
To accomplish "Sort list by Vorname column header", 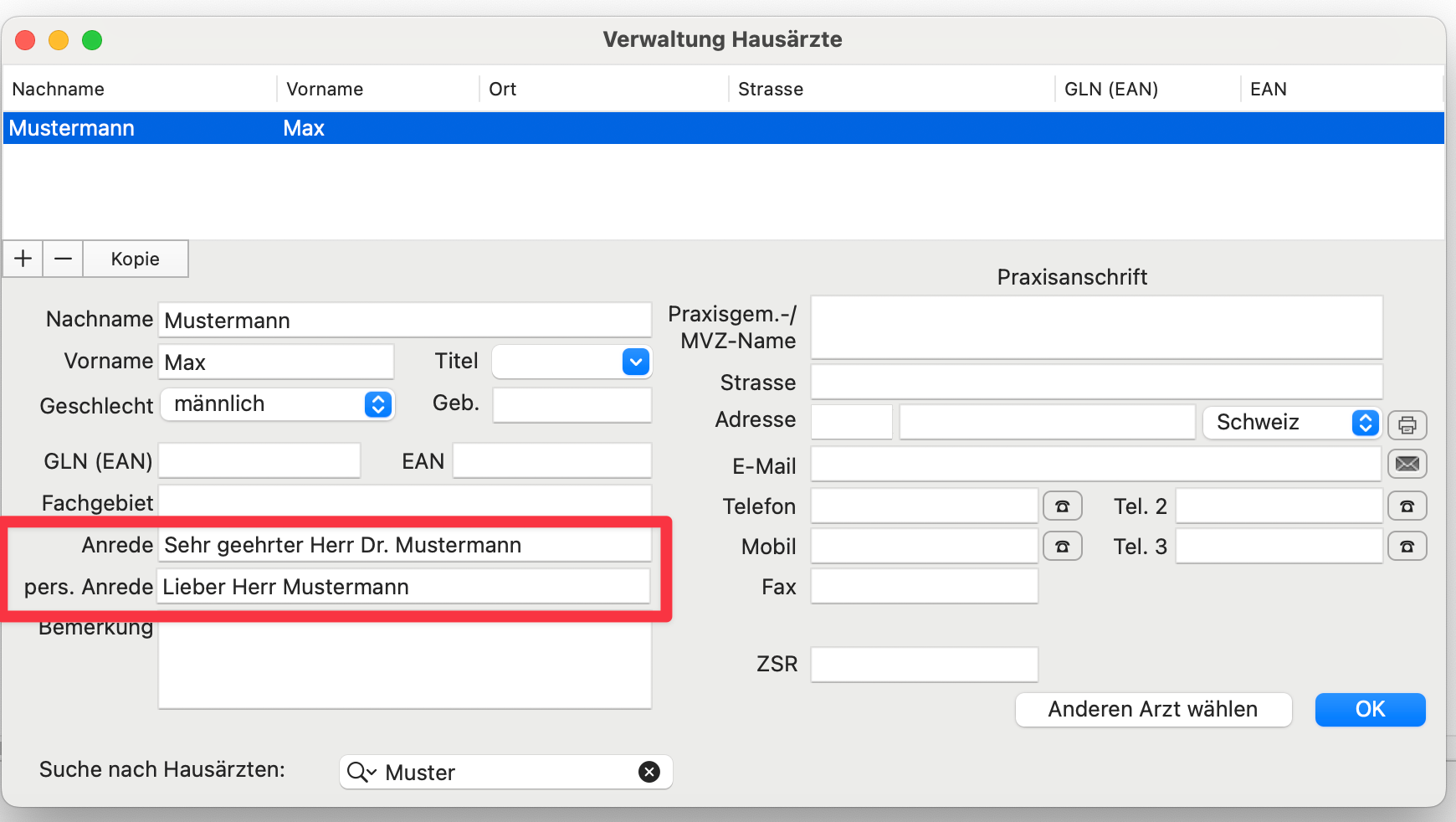I will pos(378,89).
